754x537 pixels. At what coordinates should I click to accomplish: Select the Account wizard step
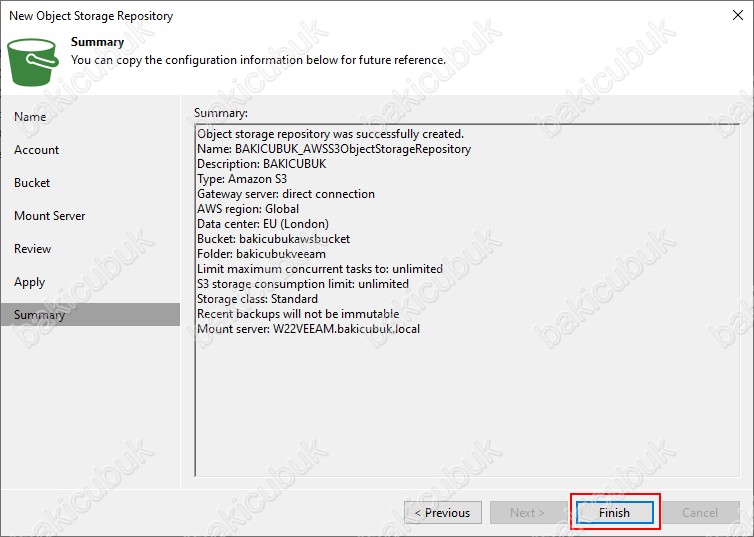[37, 150]
